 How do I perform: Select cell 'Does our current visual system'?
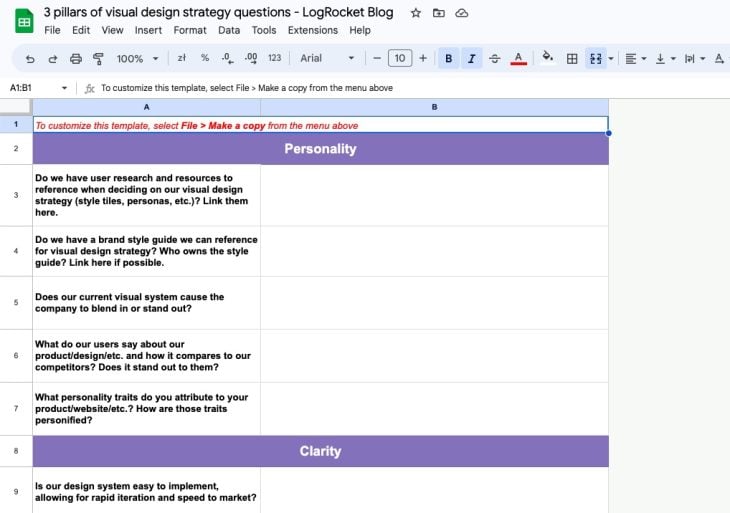point(147,303)
